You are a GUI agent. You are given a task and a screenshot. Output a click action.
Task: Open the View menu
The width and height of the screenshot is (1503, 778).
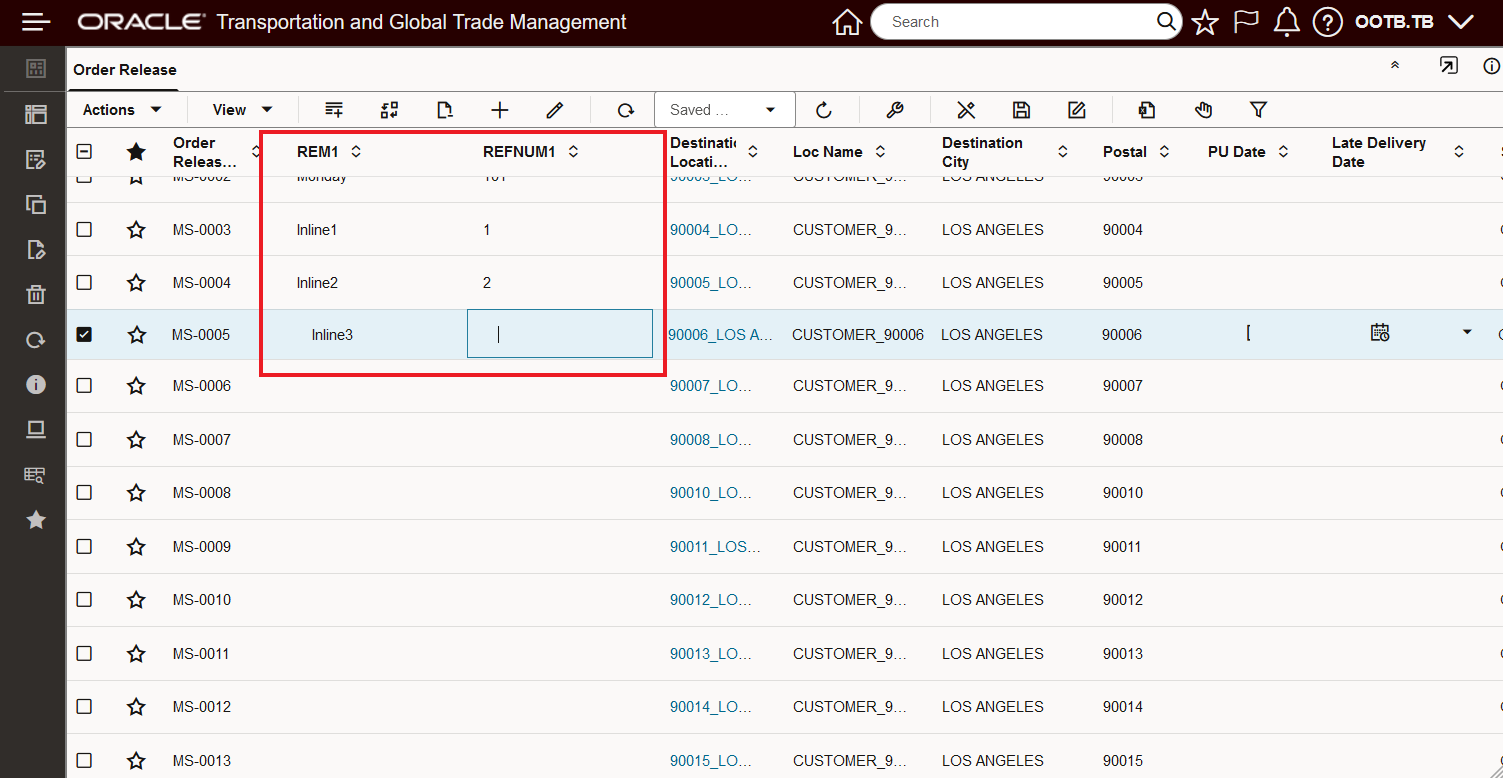242,110
